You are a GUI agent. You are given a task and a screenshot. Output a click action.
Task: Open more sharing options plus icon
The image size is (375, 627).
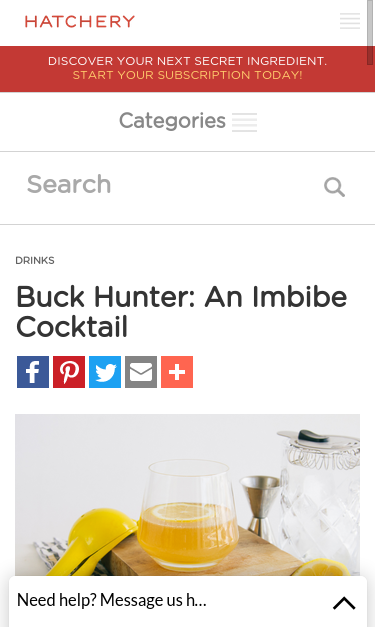pos(177,372)
